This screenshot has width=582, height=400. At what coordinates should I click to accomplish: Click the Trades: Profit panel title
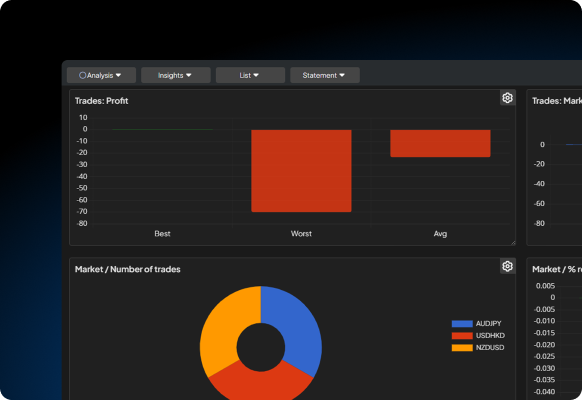pos(101,101)
